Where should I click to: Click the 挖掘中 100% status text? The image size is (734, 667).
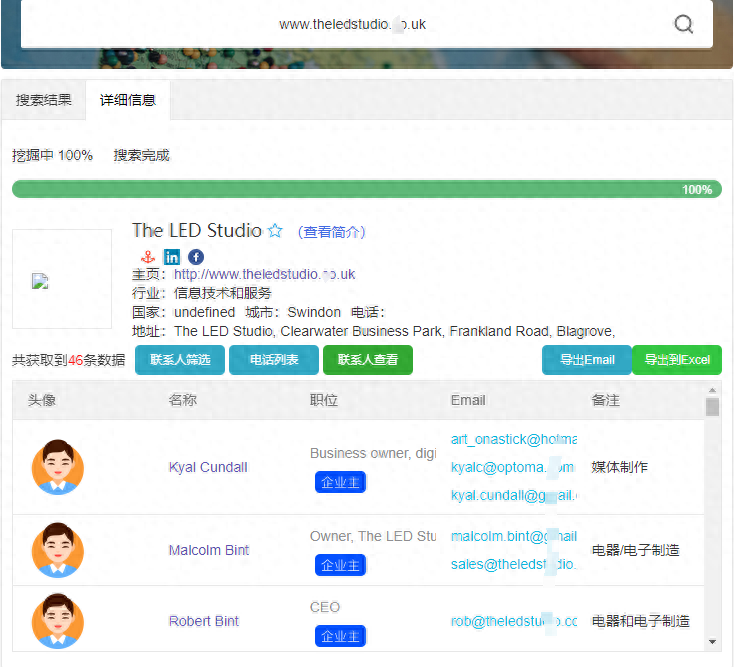[52, 155]
